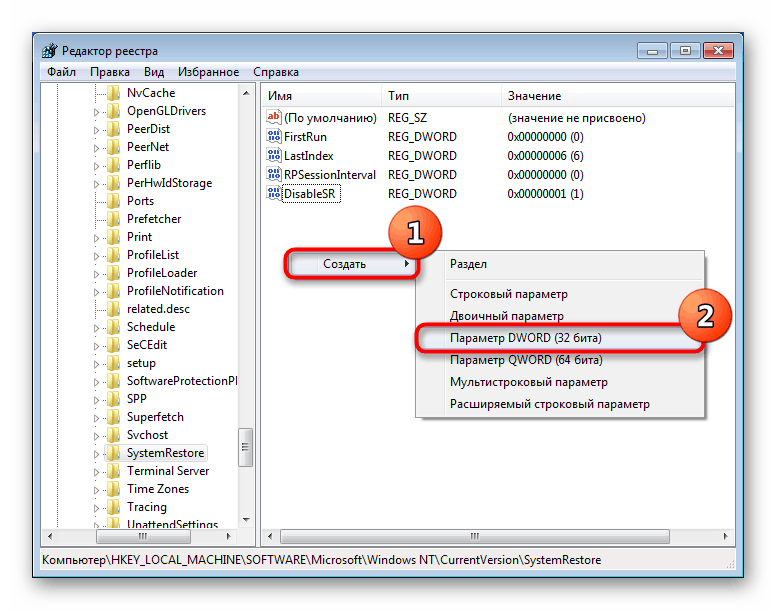The height and width of the screenshot is (610, 776).
Task: Open the Избранное menu
Action: [x=208, y=72]
